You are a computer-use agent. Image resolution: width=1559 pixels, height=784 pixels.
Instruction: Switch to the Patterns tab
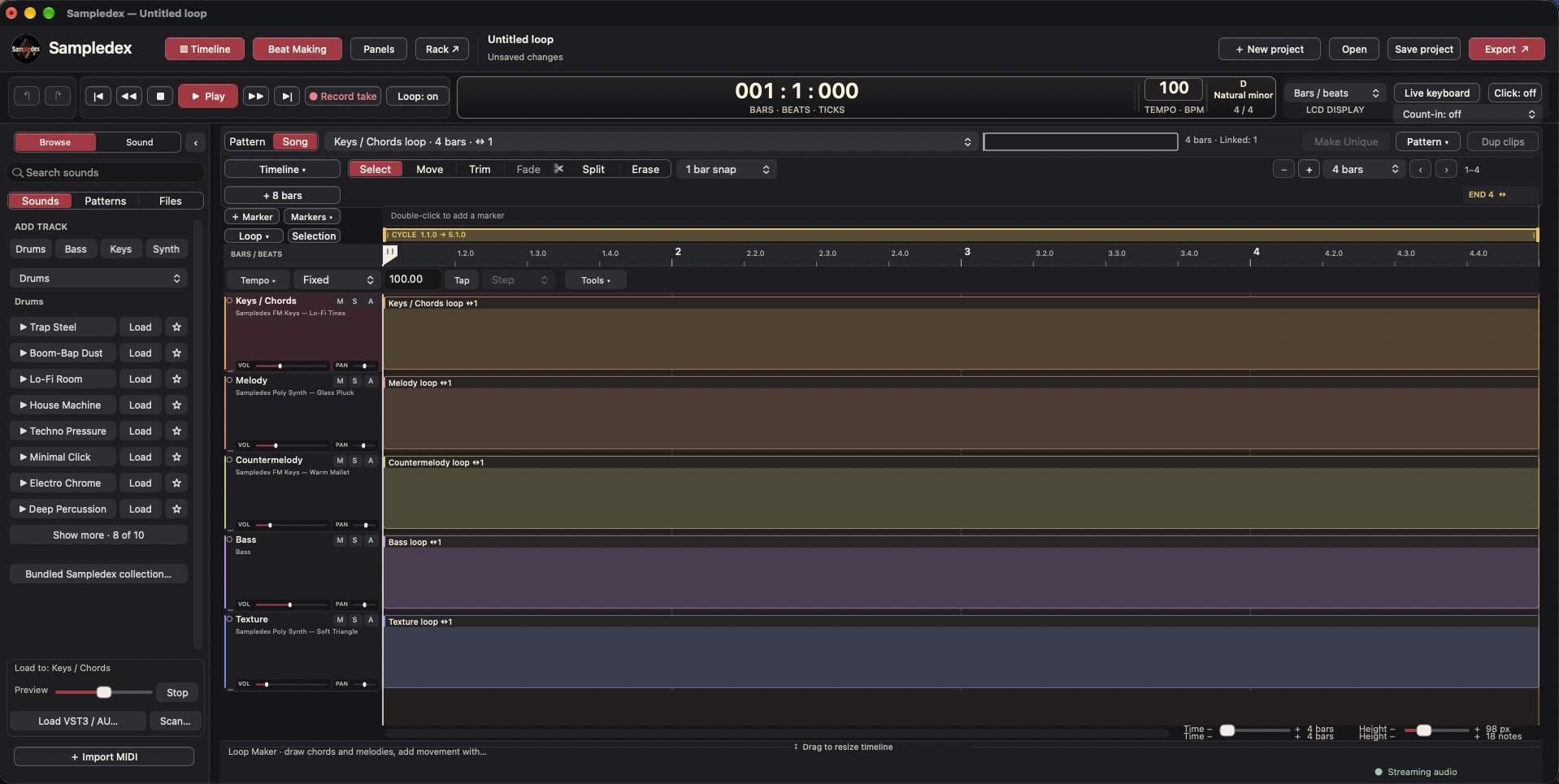click(x=106, y=201)
